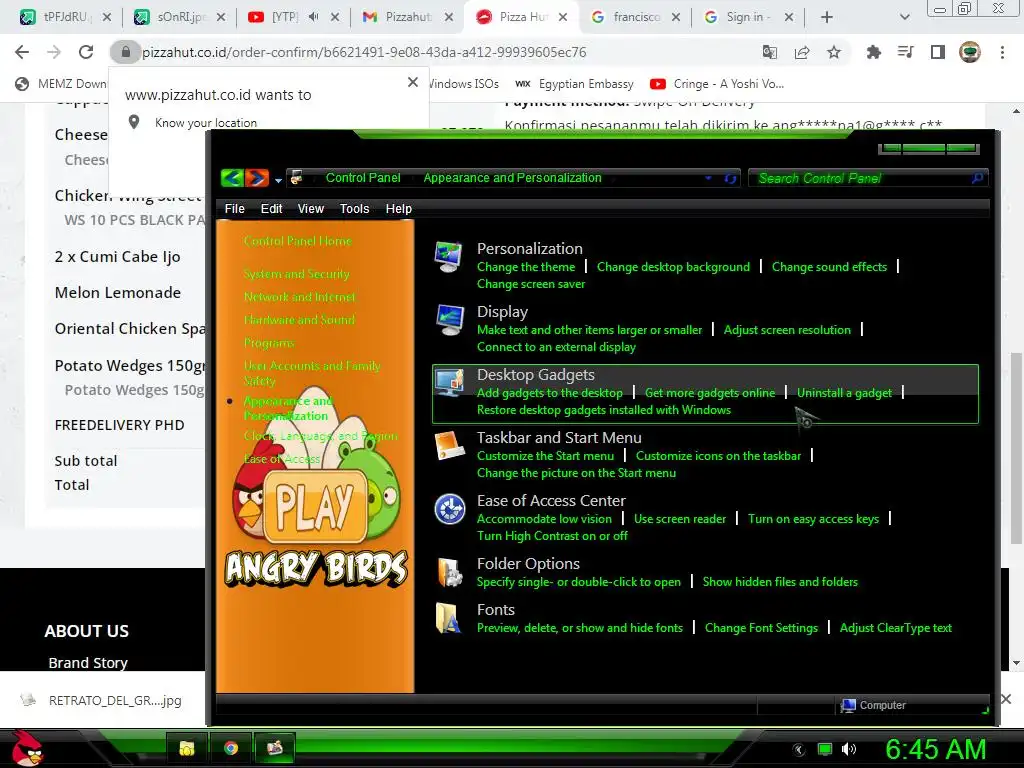The height and width of the screenshot is (768, 1024).
Task: Open the Edit menu
Action: coord(271,208)
